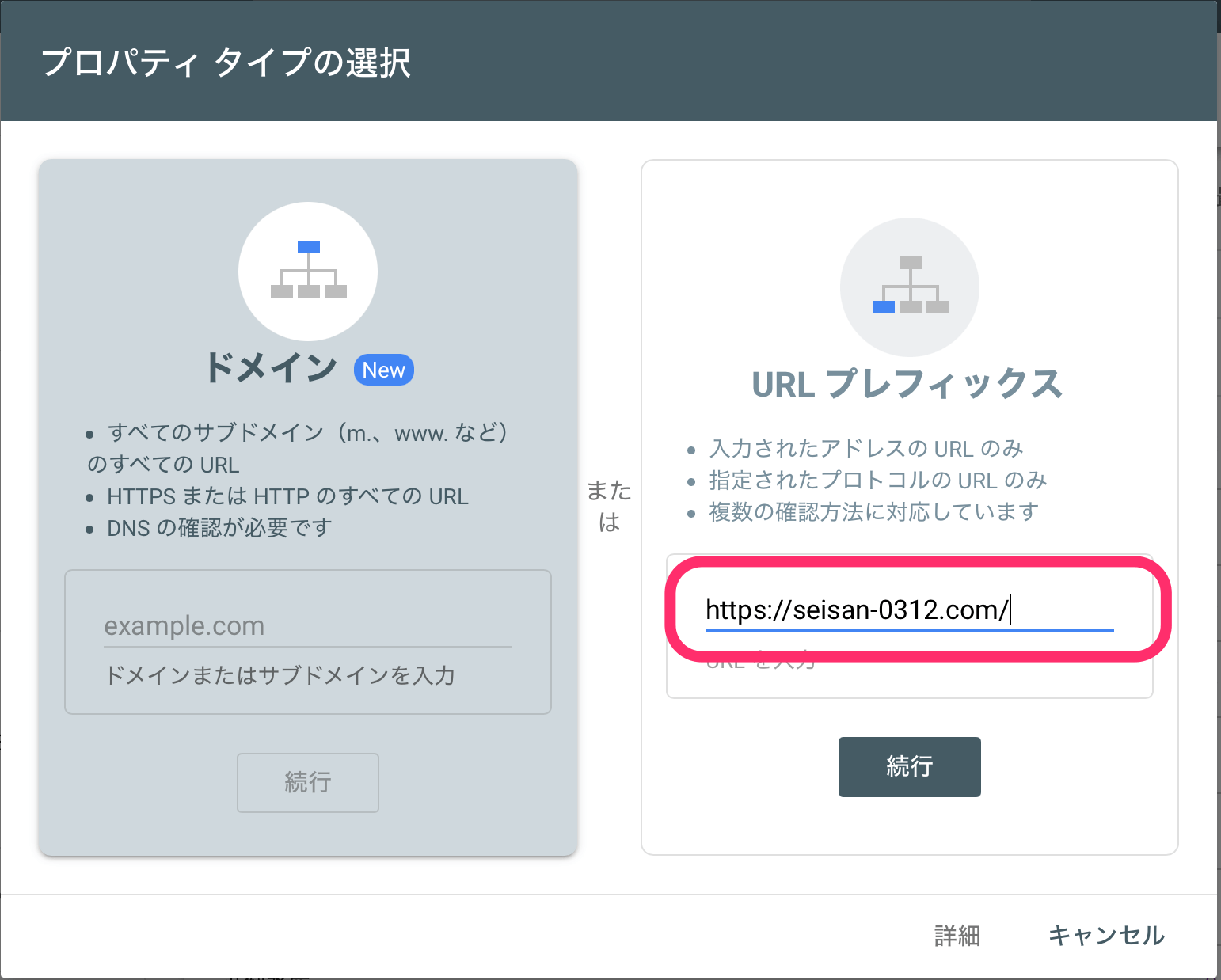Click the blue underline beneath the entered URL
The width and height of the screenshot is (1221, 980).
pyautogui.click(x=909, y=629)
